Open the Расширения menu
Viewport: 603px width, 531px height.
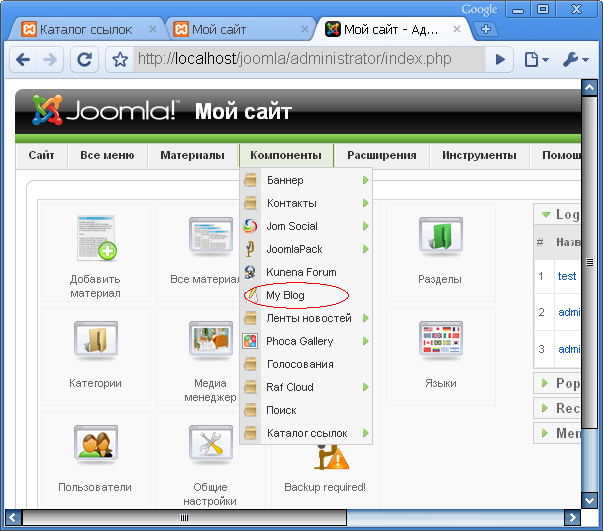pos(382,155)
